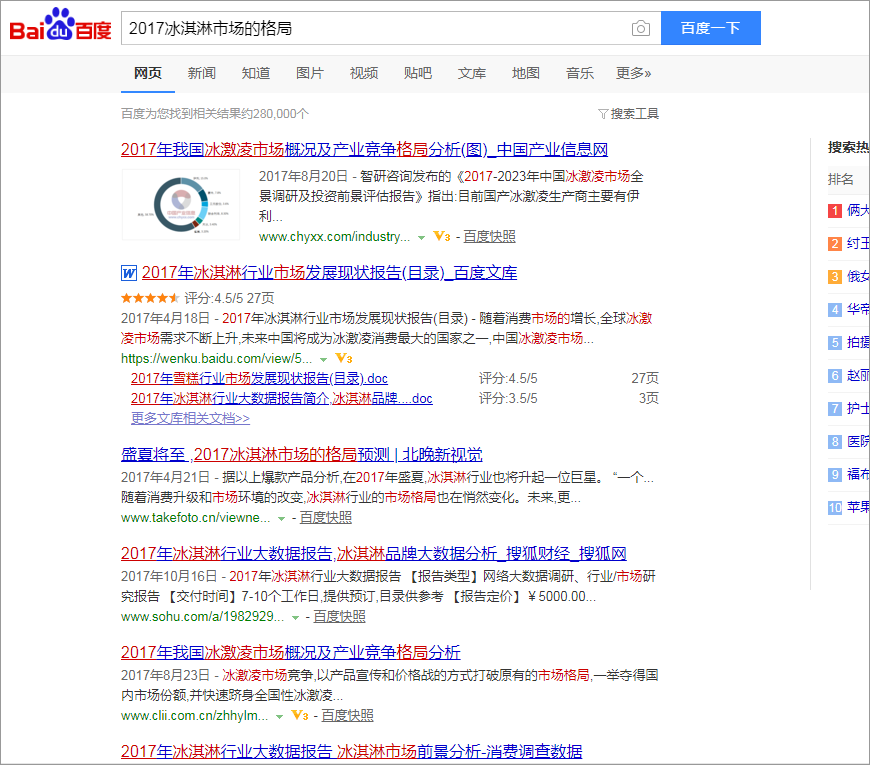Go to the 文库 tab

(x=472, y=73)
